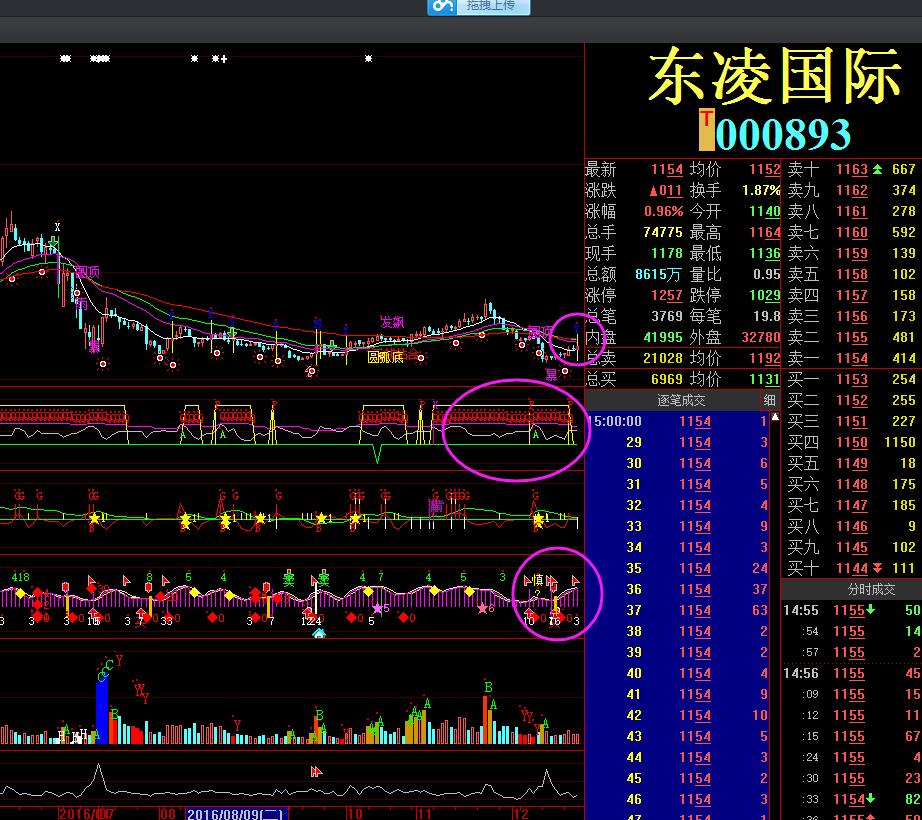Click the 最新 price value 1154
This screenshot has width=922, height=820.
[x=667, y=170]
